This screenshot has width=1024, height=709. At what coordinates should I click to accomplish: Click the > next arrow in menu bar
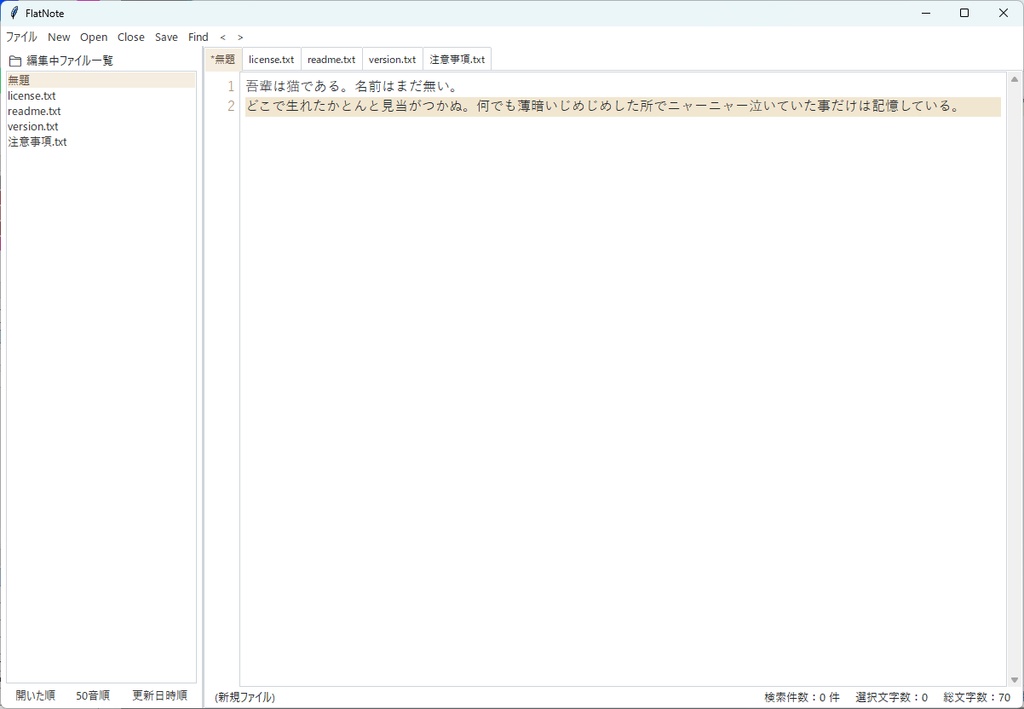240,37
